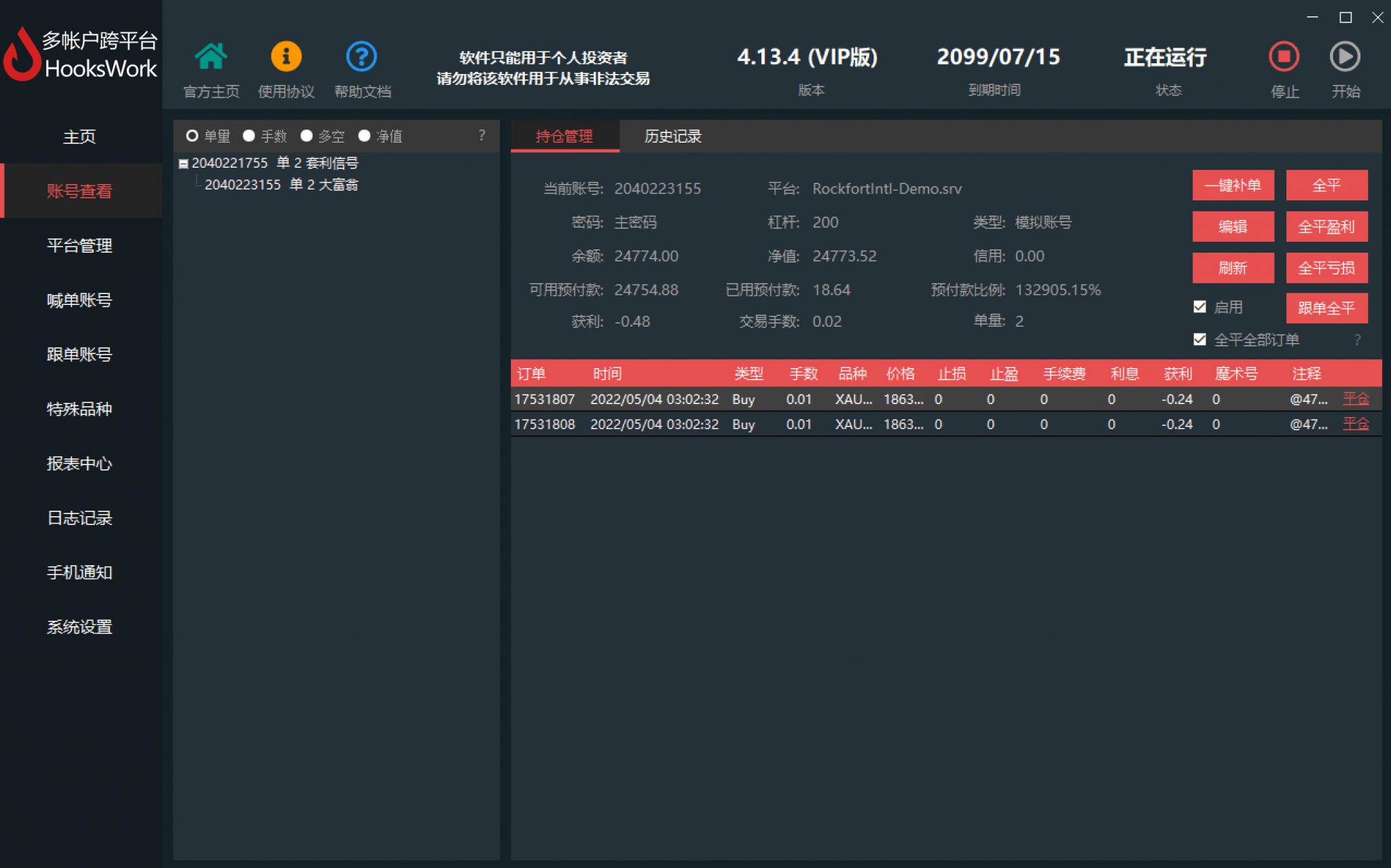Click 平仓 on order 17531807
This screenshot has height=868, width=1391.
(1356, 399)
